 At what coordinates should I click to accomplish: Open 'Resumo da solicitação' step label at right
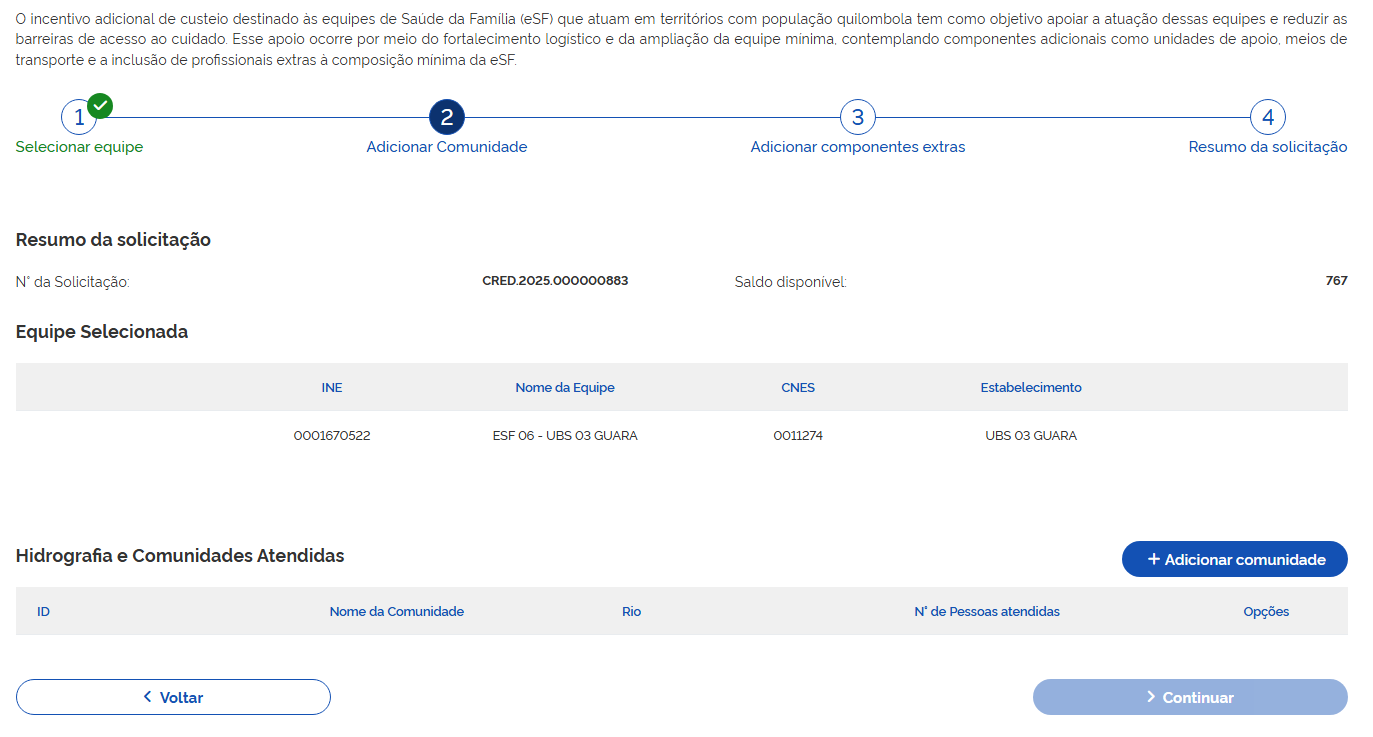[x=1267, y=147]
